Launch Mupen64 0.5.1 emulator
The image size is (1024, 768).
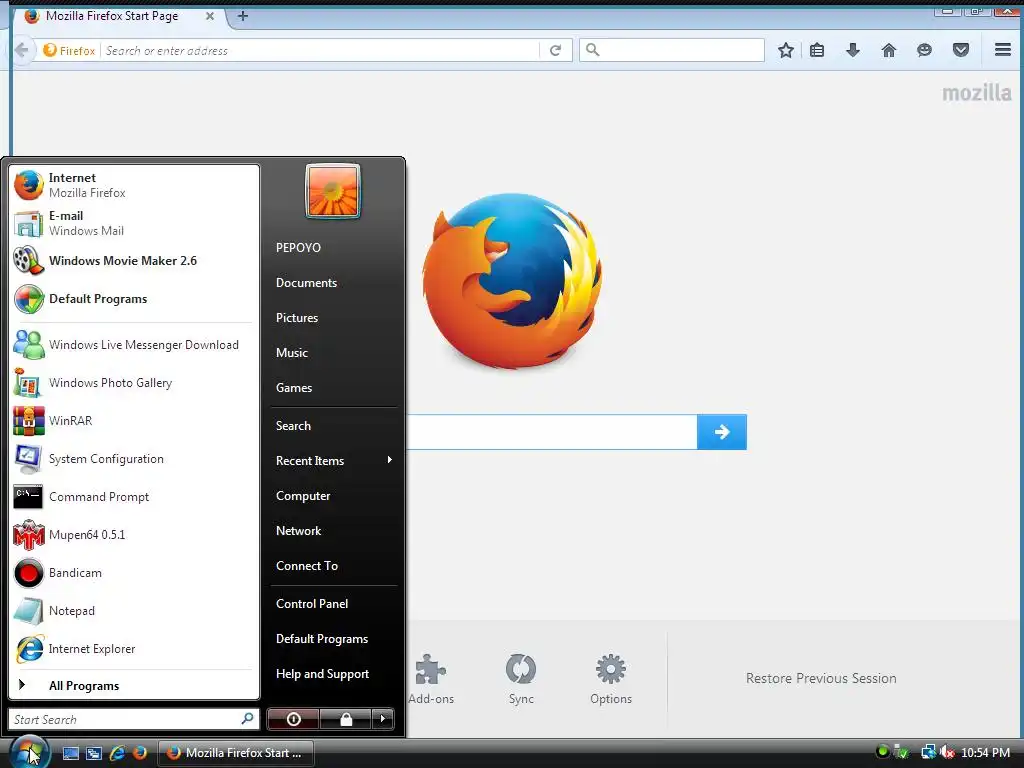click(x=133, y=535)
